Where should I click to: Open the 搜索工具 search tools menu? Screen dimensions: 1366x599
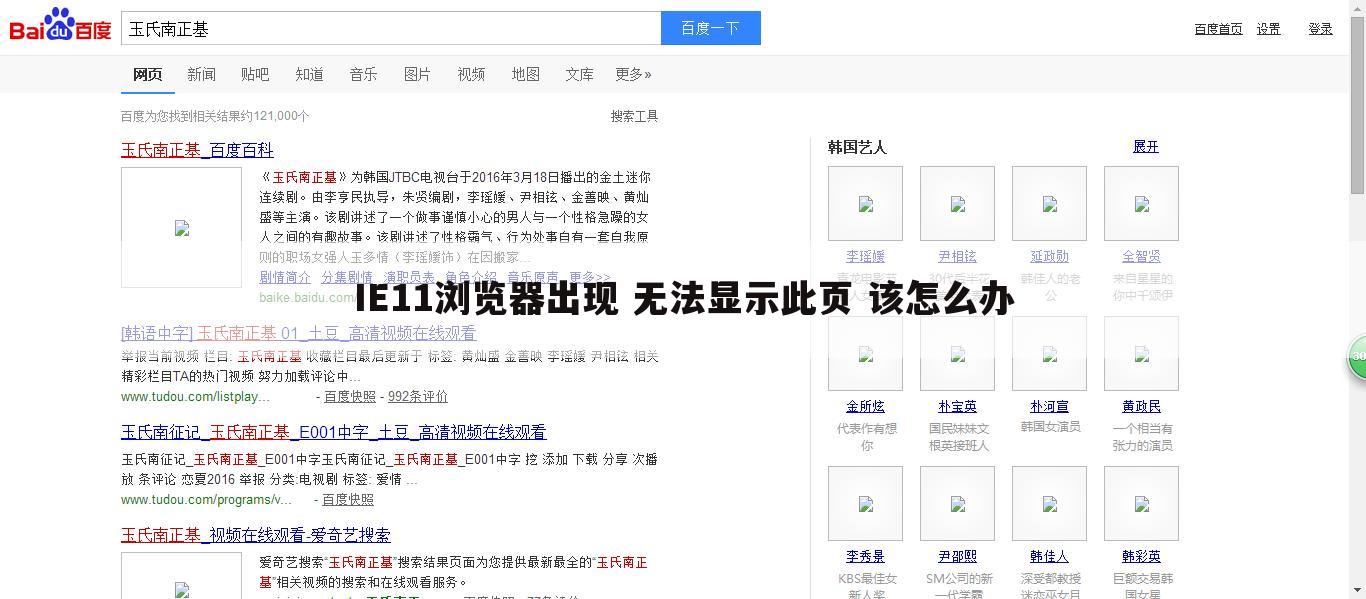pos(633,116)
